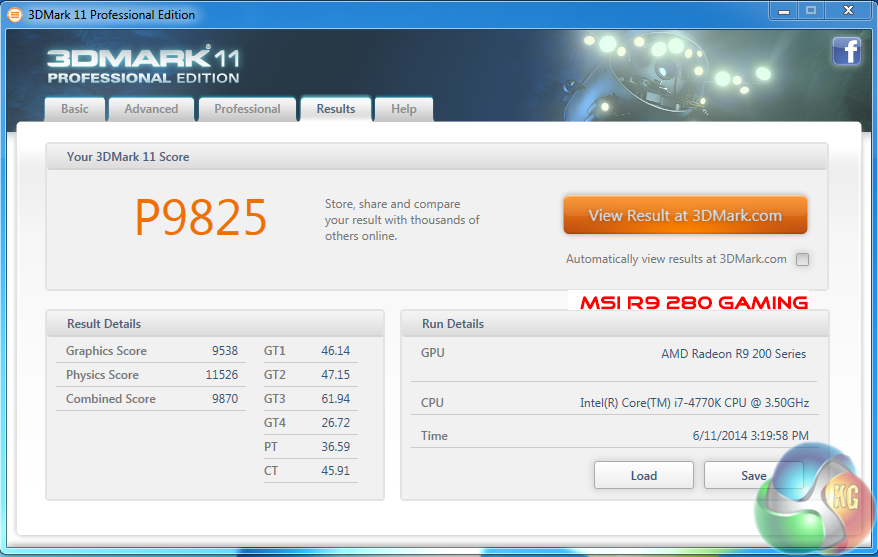This screenshot has height=557, width=878.
Task: Open the Advanced tab
Action: point(151,109)
